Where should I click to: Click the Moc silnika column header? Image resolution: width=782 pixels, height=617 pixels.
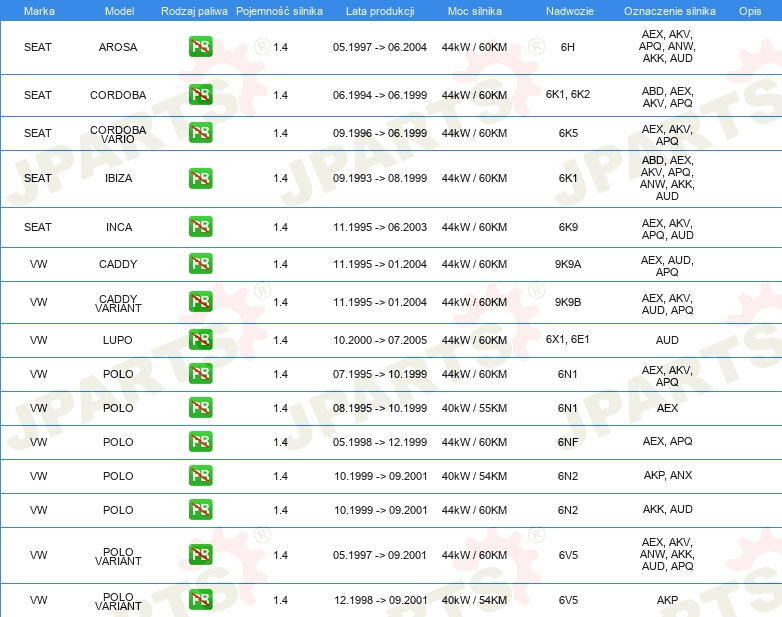click(x=475, y=11)
